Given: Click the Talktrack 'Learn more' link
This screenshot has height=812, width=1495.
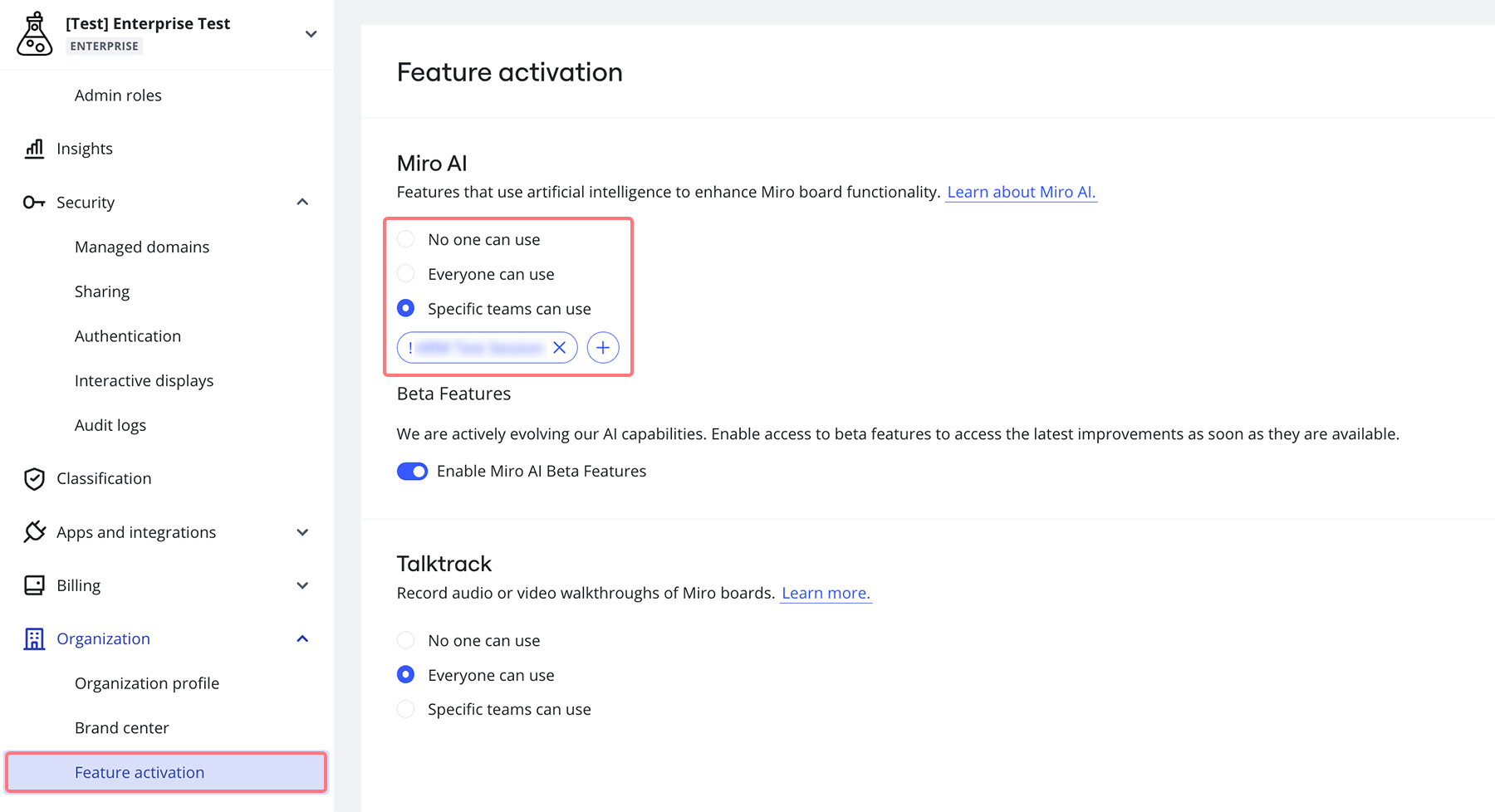Looking at the screenshot, I should point(826,592).
